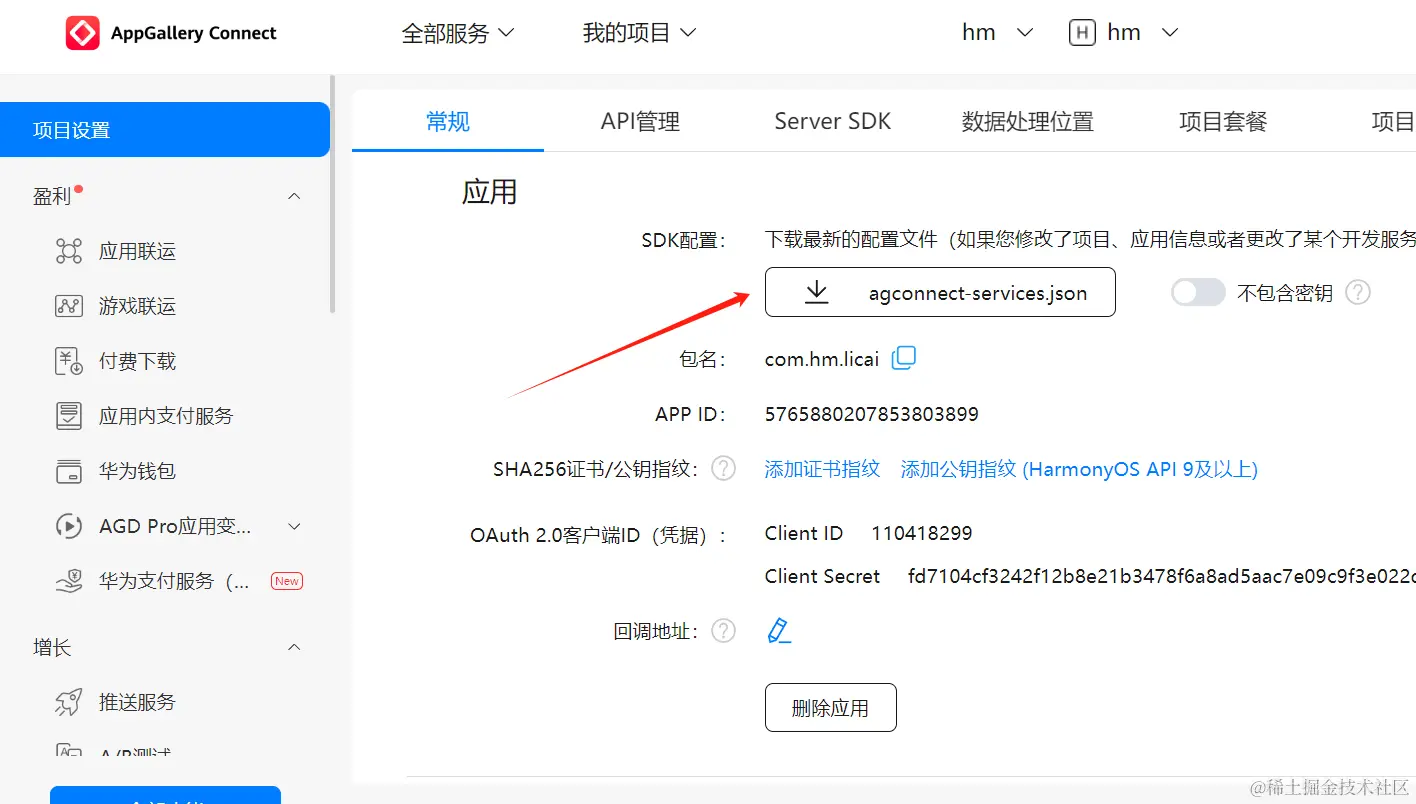Viewport: 1416px width, 804px height.
Task: Click the 应用内支付服务 sidebar icon
Action: [x=69, y=416]
